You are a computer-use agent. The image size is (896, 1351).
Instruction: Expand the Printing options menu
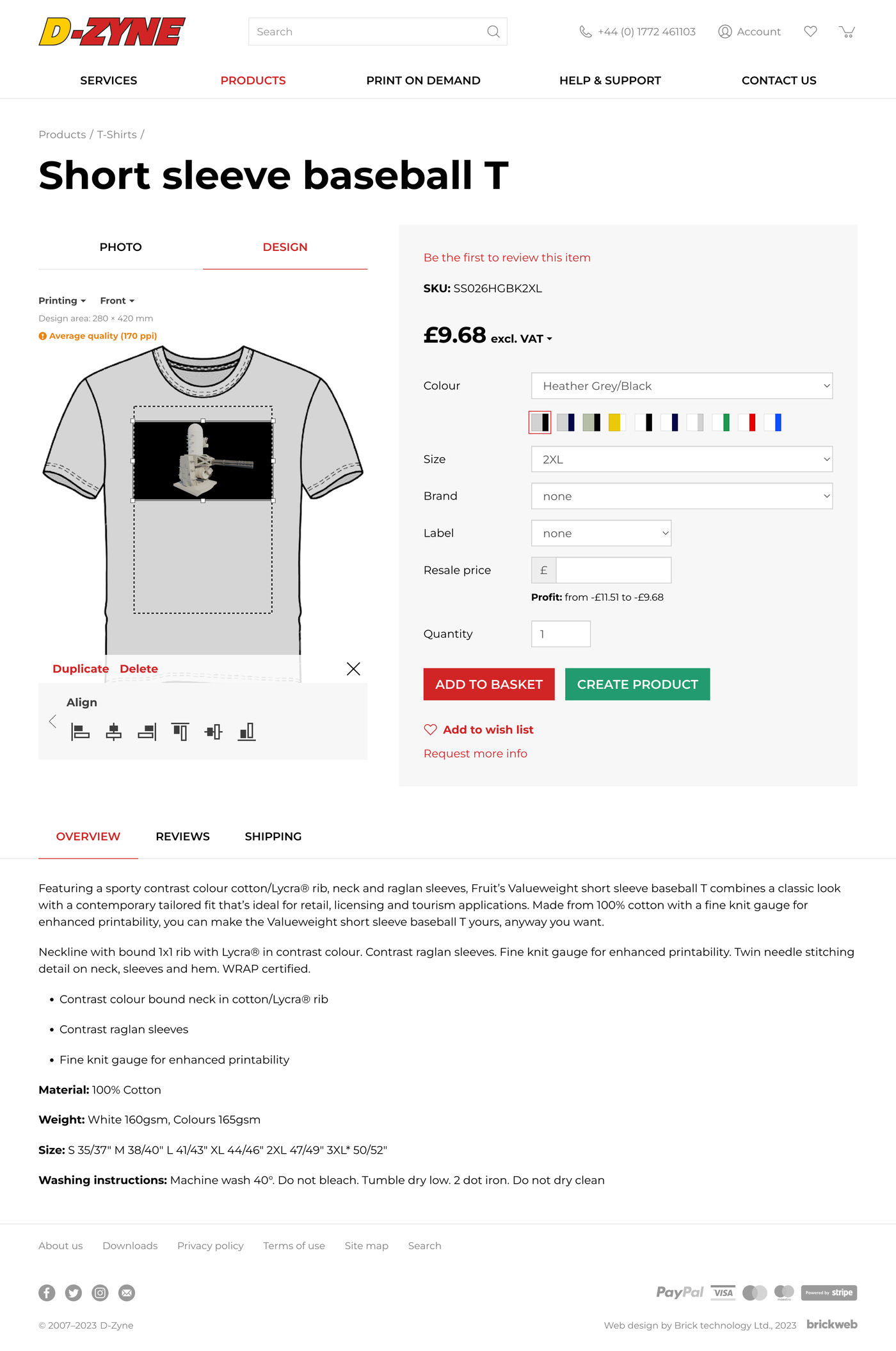[62, 300]
